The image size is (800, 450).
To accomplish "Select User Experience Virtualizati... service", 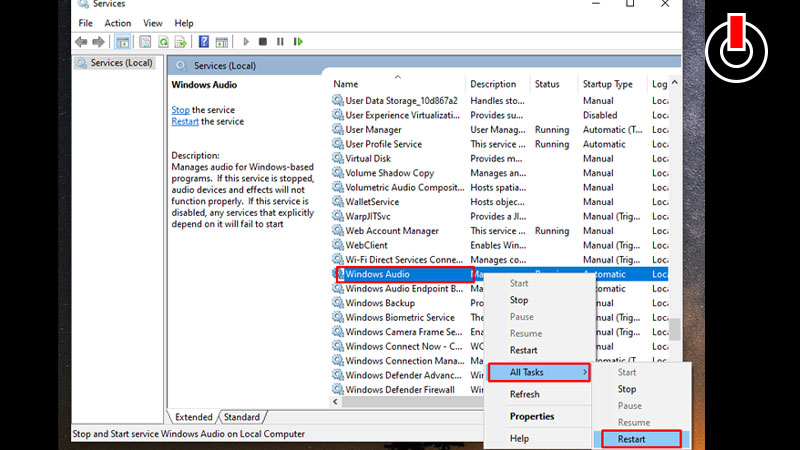I will [x=403, y=115].
